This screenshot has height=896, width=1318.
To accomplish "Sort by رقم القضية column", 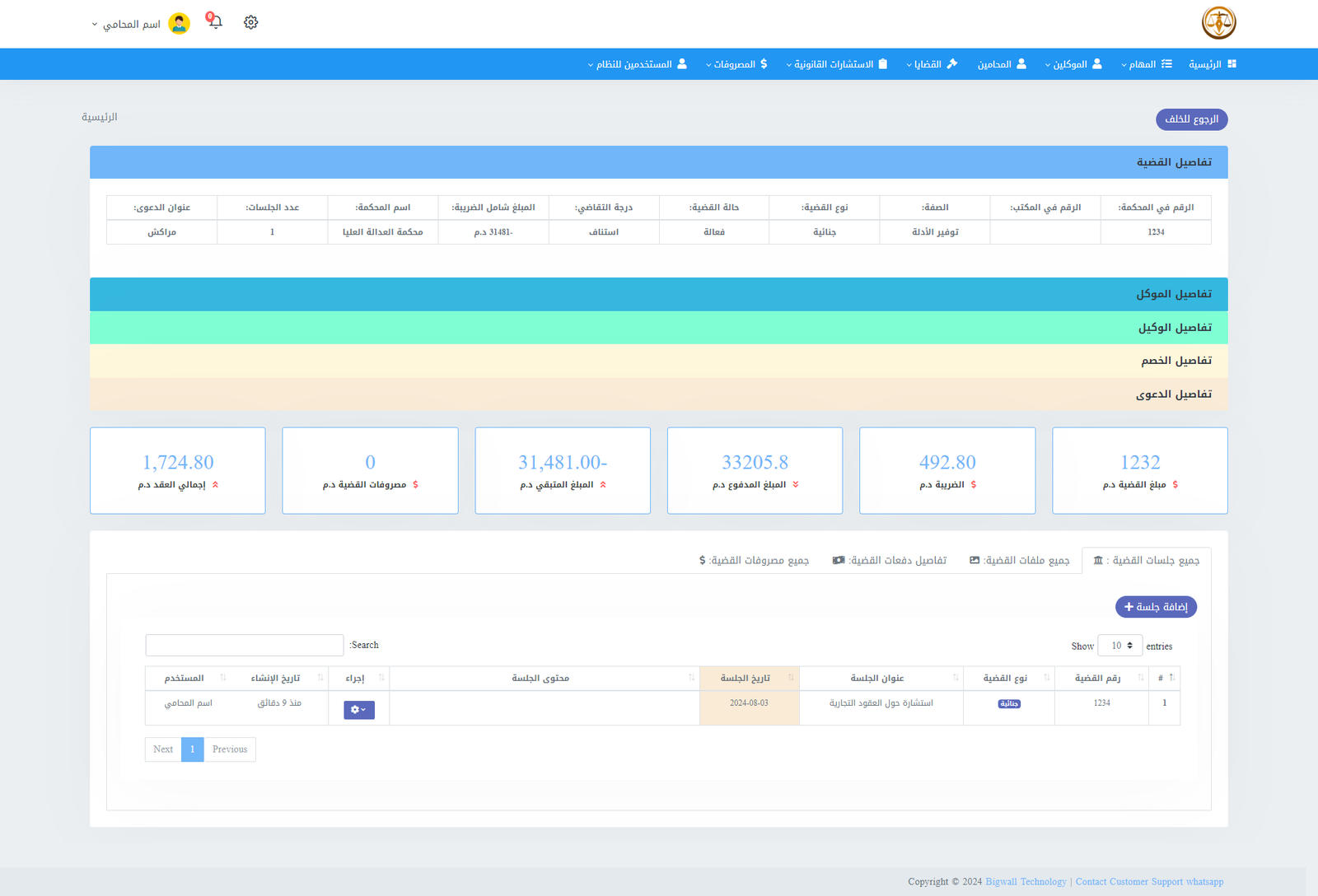I will [x=1102, y=678].
